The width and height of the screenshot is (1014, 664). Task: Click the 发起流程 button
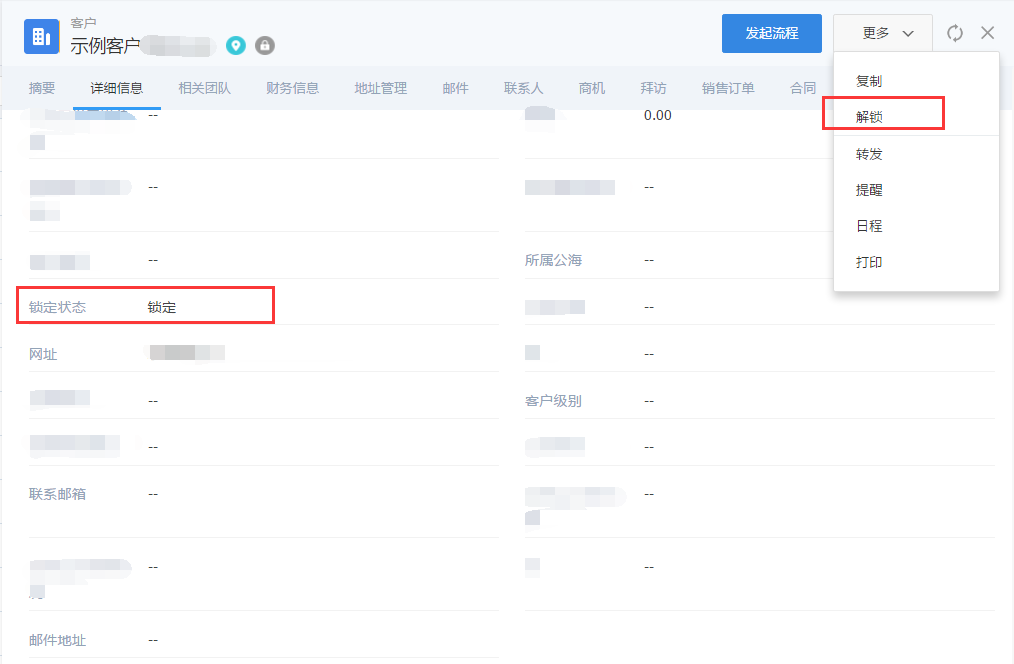click(771, 33)
